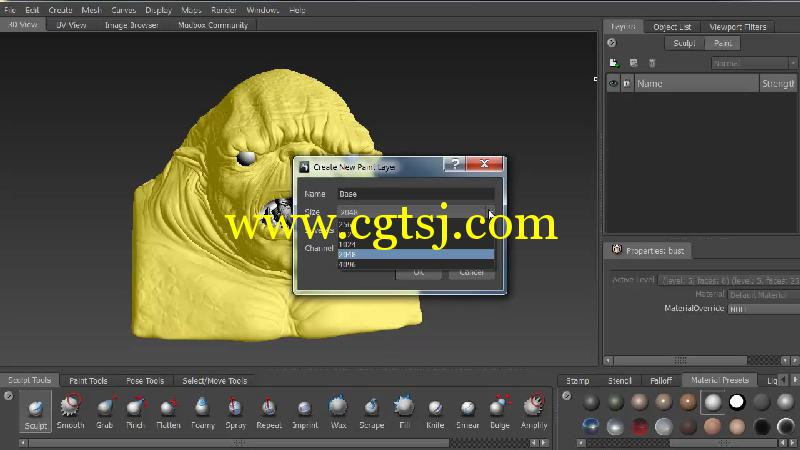Select the Wax sculpt tool
This screenshot has width=800, height=450.
pos(338,412)
